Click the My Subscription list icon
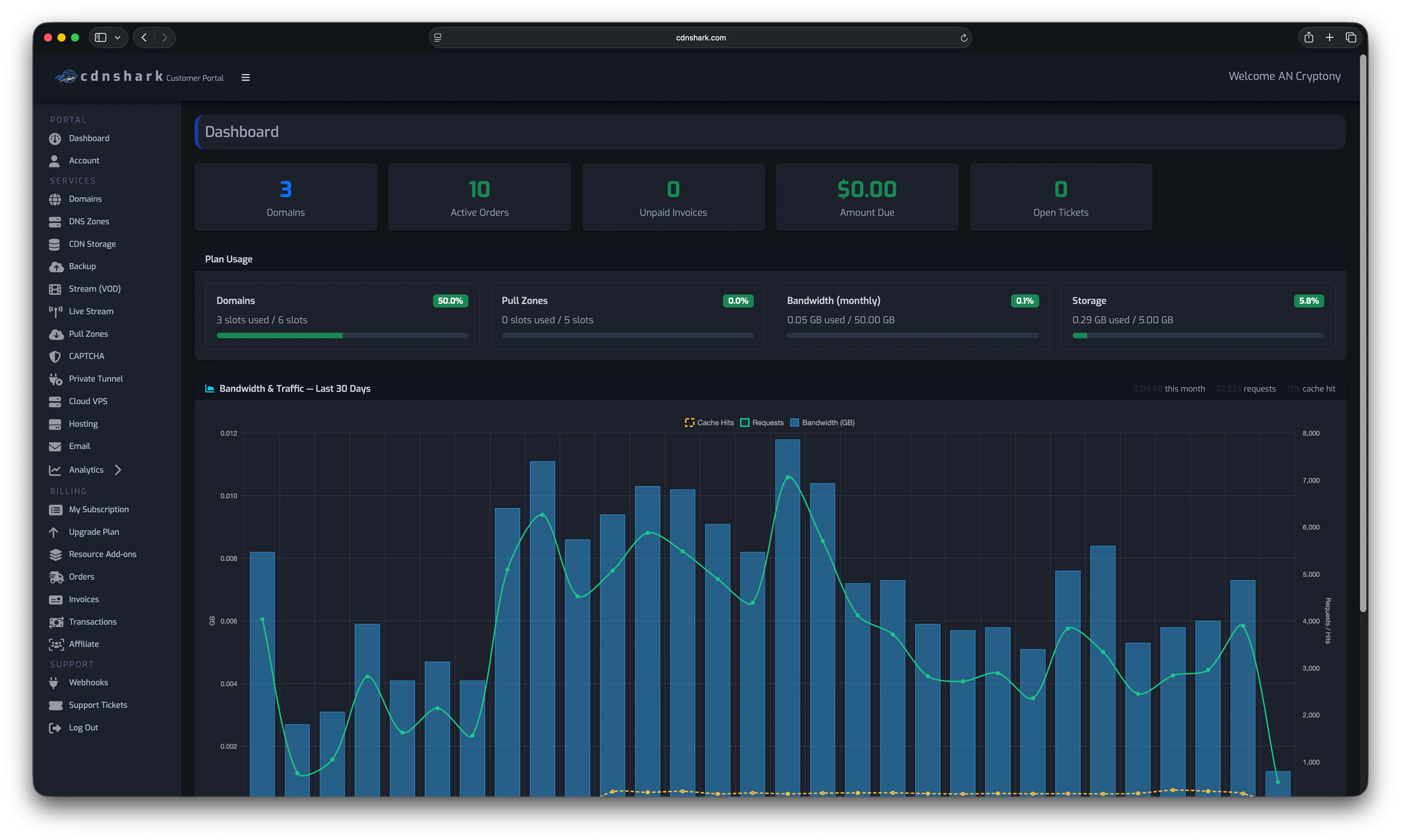Image resolution: width=1401 pixels, height=840 pixels. 55,510
